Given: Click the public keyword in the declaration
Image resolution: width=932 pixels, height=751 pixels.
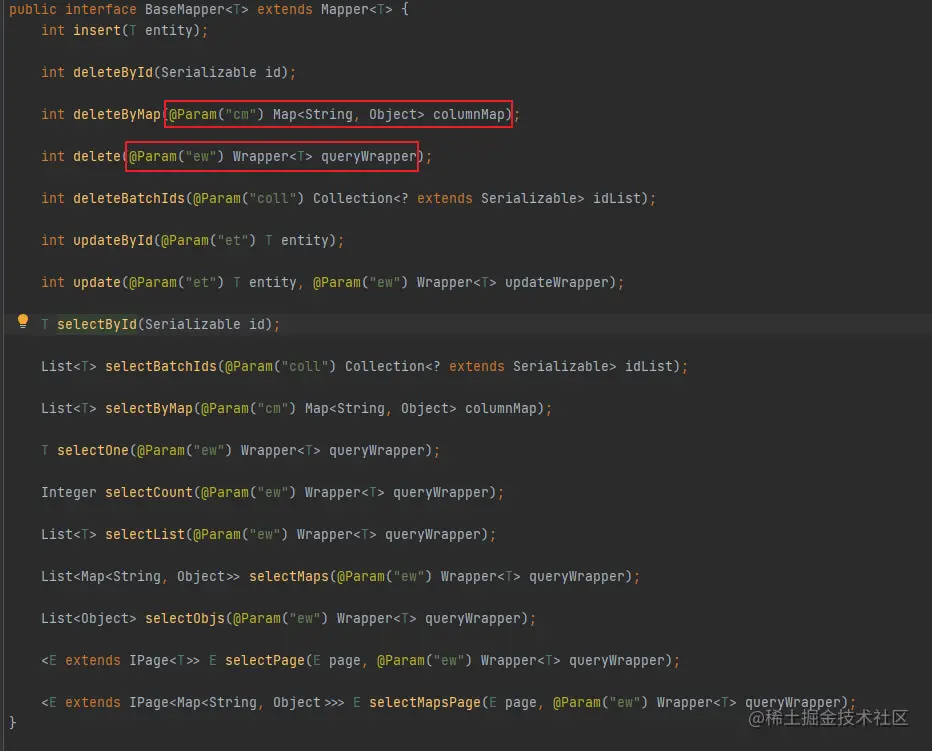Looking at the screenshot, I should point(33,10).
